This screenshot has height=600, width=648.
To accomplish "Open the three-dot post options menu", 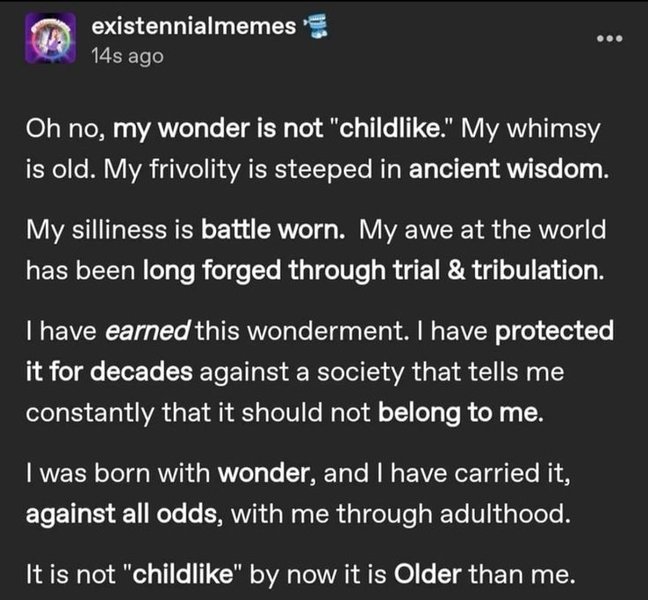I will 610,38.
